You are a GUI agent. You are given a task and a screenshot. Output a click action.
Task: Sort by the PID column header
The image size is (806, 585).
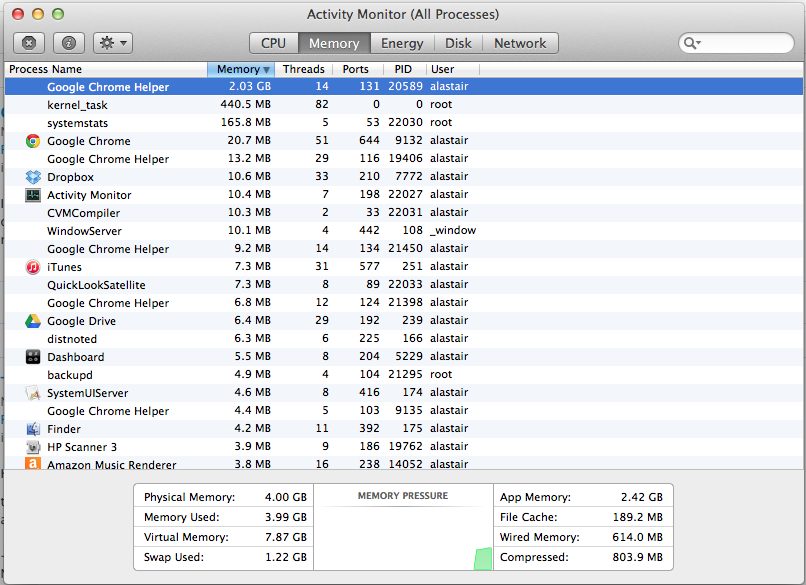(x=403, y=69)
